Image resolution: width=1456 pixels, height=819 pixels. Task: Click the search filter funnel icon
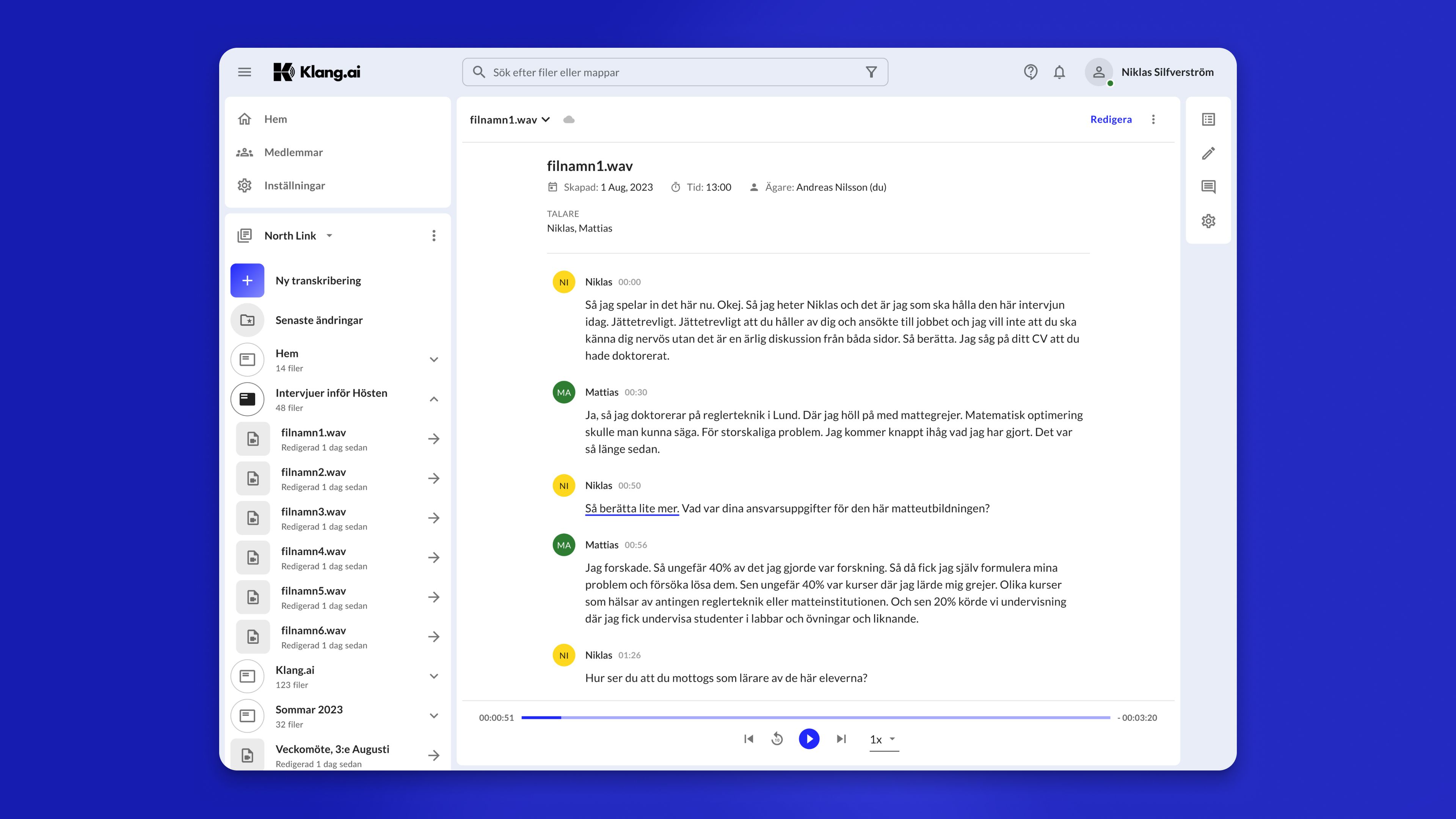pos(871,72)
